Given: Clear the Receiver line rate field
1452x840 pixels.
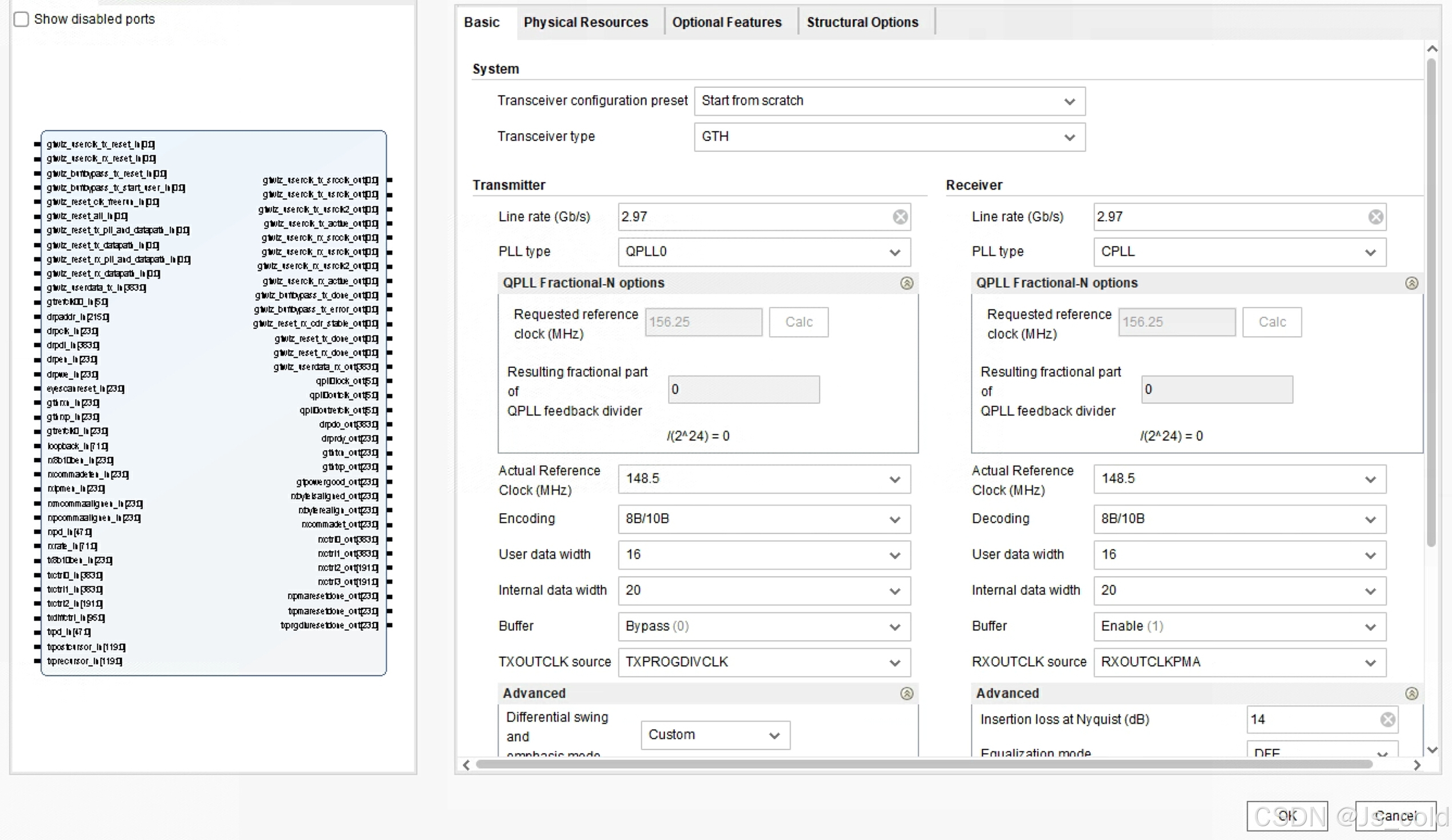Looking at the screenshot, I should point(1375,217).
